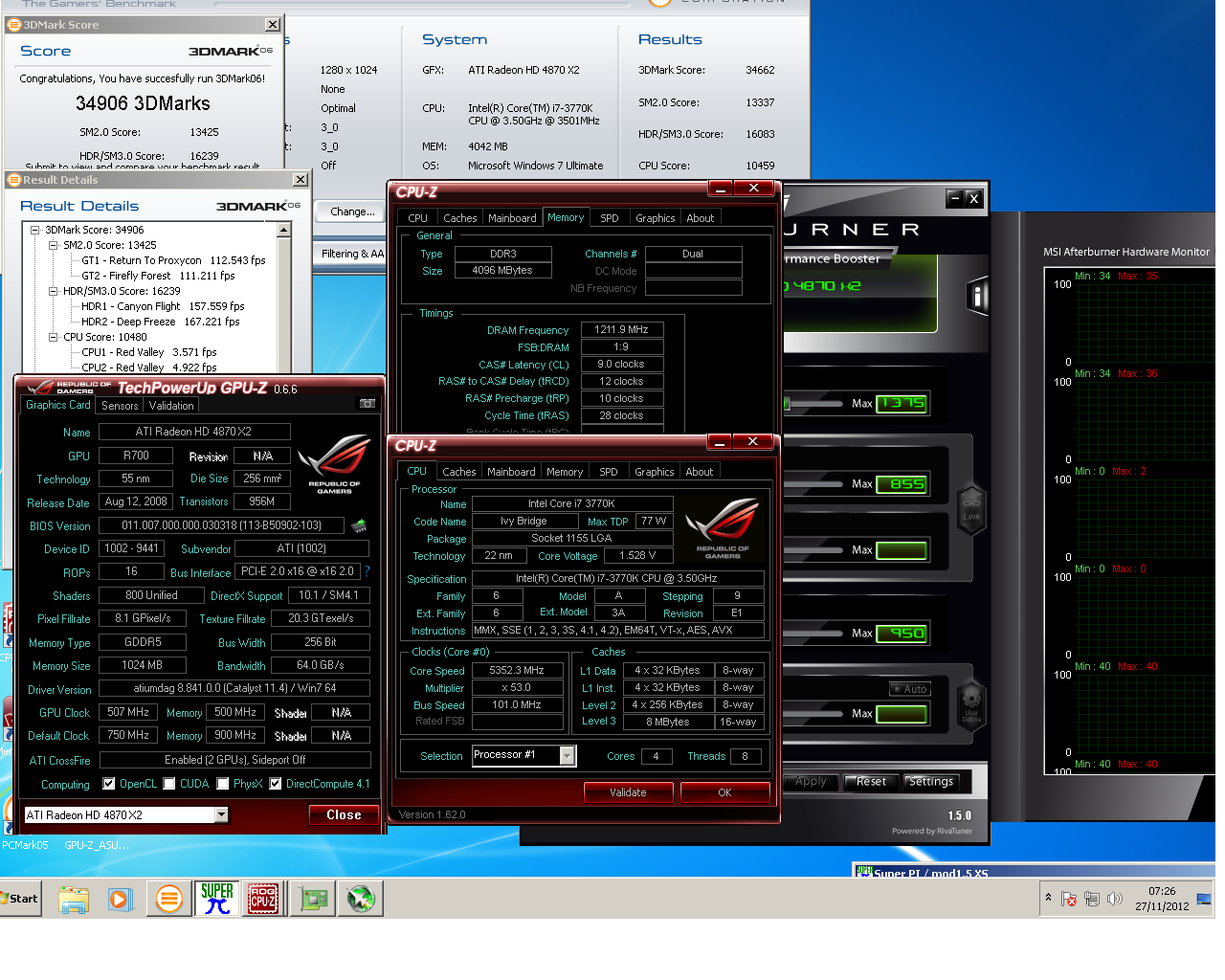This screenshot has height=980, width=1225.
Task: Click the ROG logo in GPU-Z
Action: (x=334, y=464)
